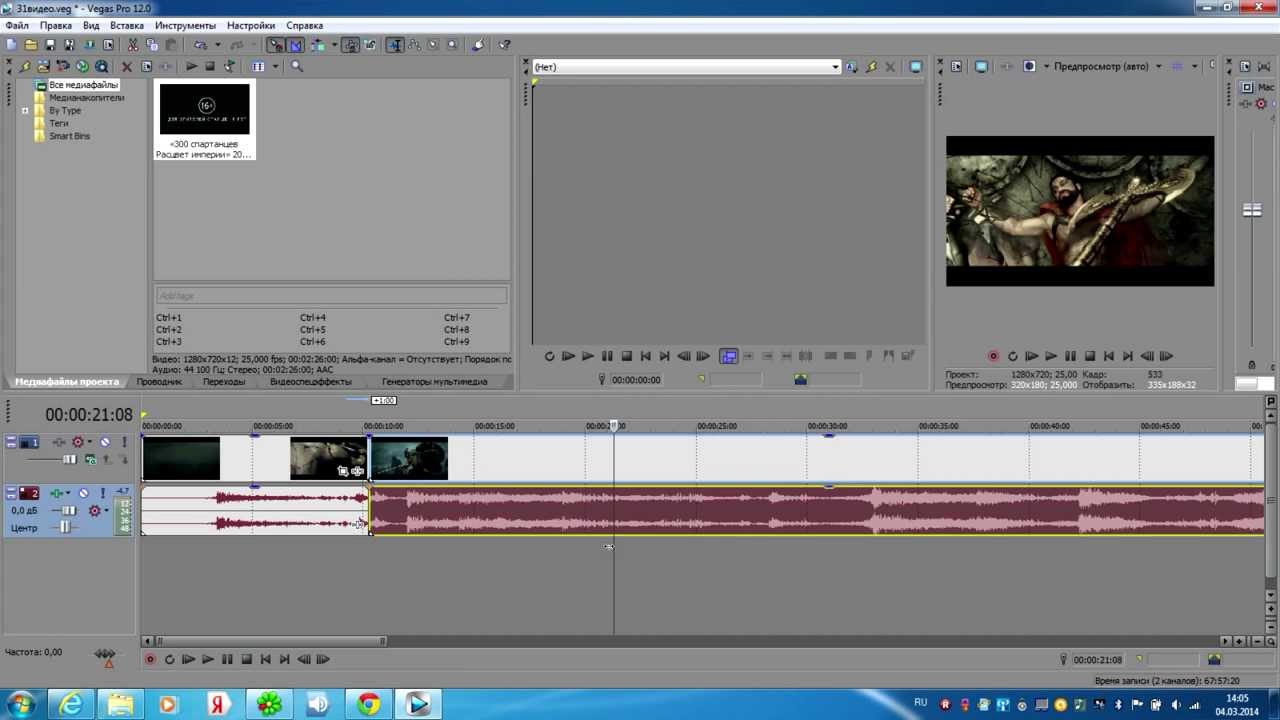Open Track FX dropdown arrow on track 1
This screenshot has height=720, width=1280.
(x=90, y=442)
